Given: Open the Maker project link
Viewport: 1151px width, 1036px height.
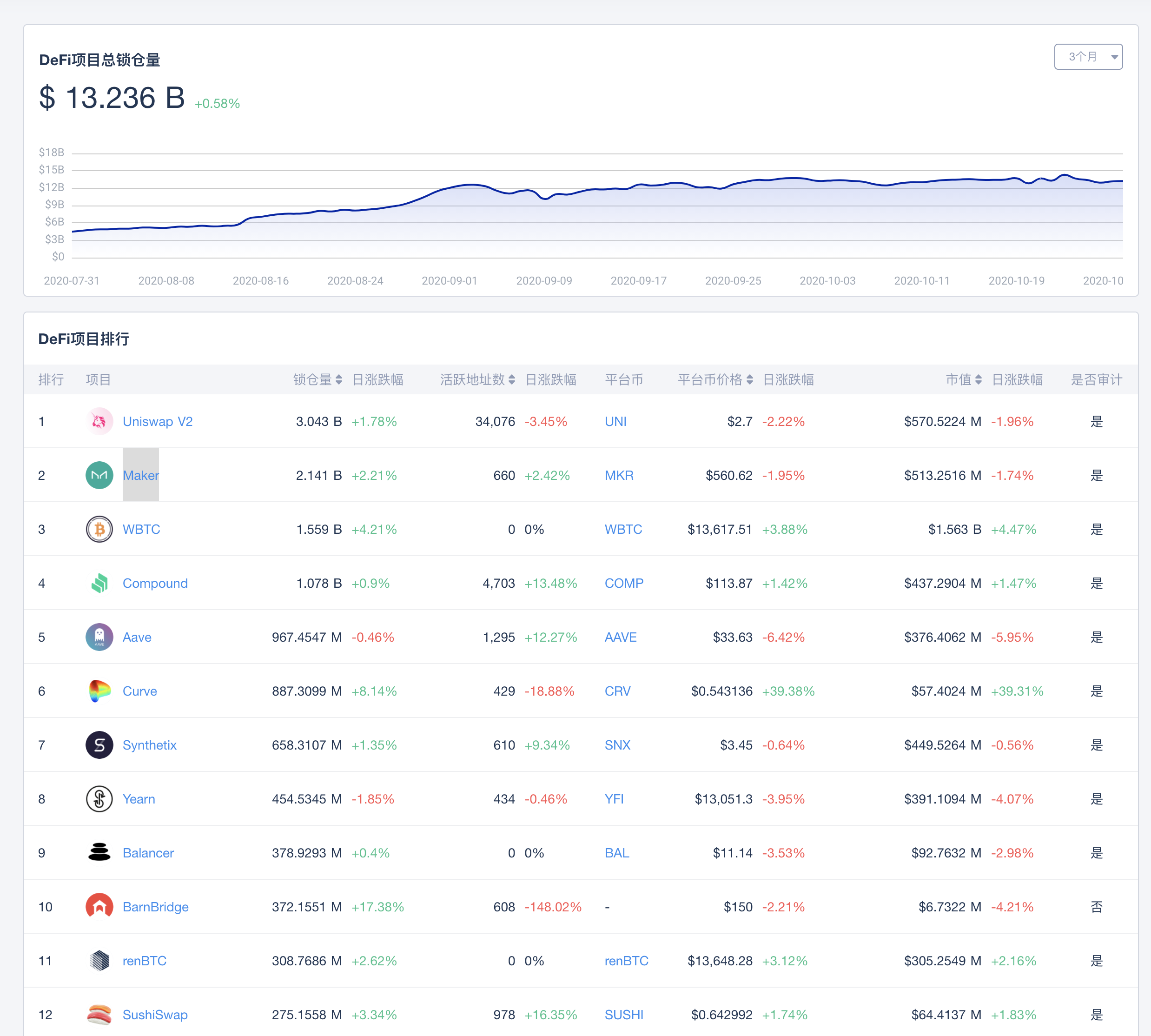Looking at the screenshot, I should click(140, 475).
